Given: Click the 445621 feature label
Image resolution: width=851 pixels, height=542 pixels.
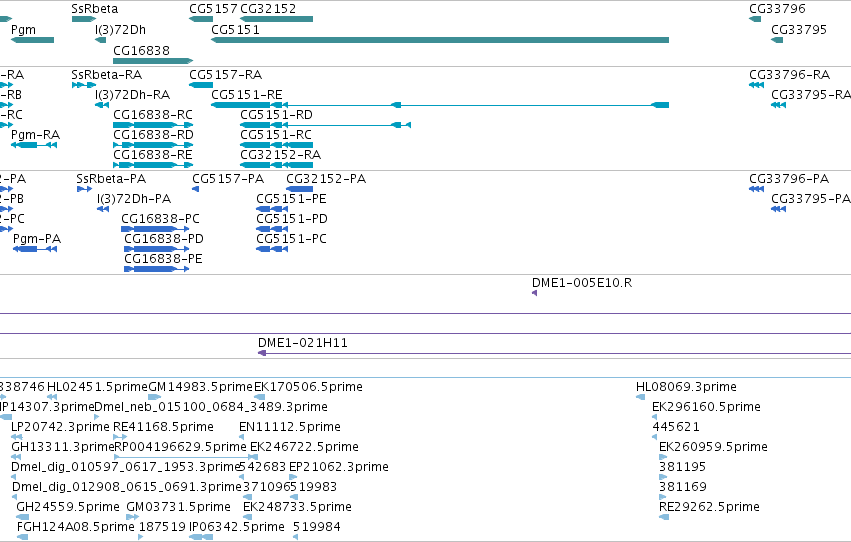Looking at the screenshot, I should (x=676, y=428).
